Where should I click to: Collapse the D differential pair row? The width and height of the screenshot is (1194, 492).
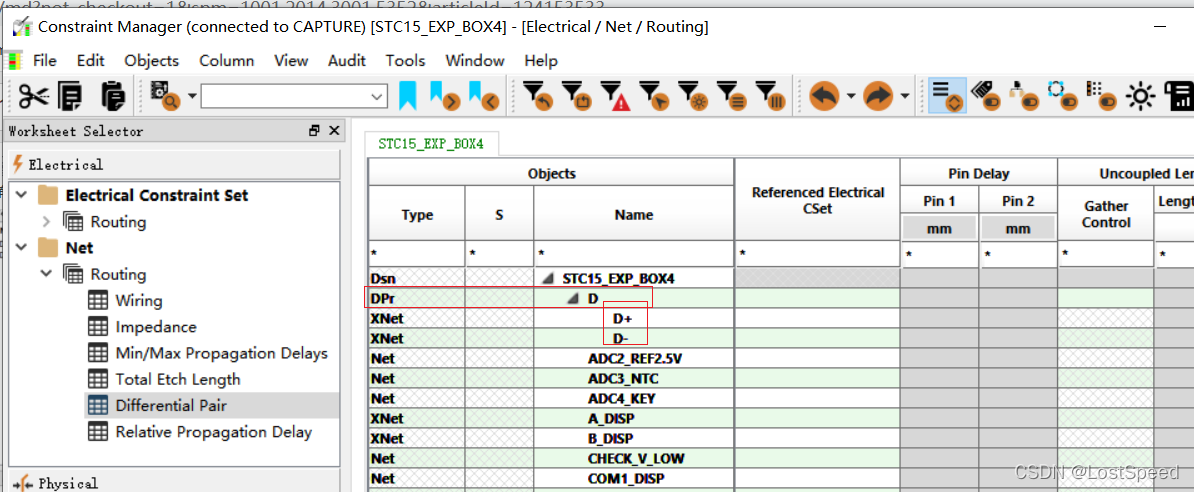point(573,299)
